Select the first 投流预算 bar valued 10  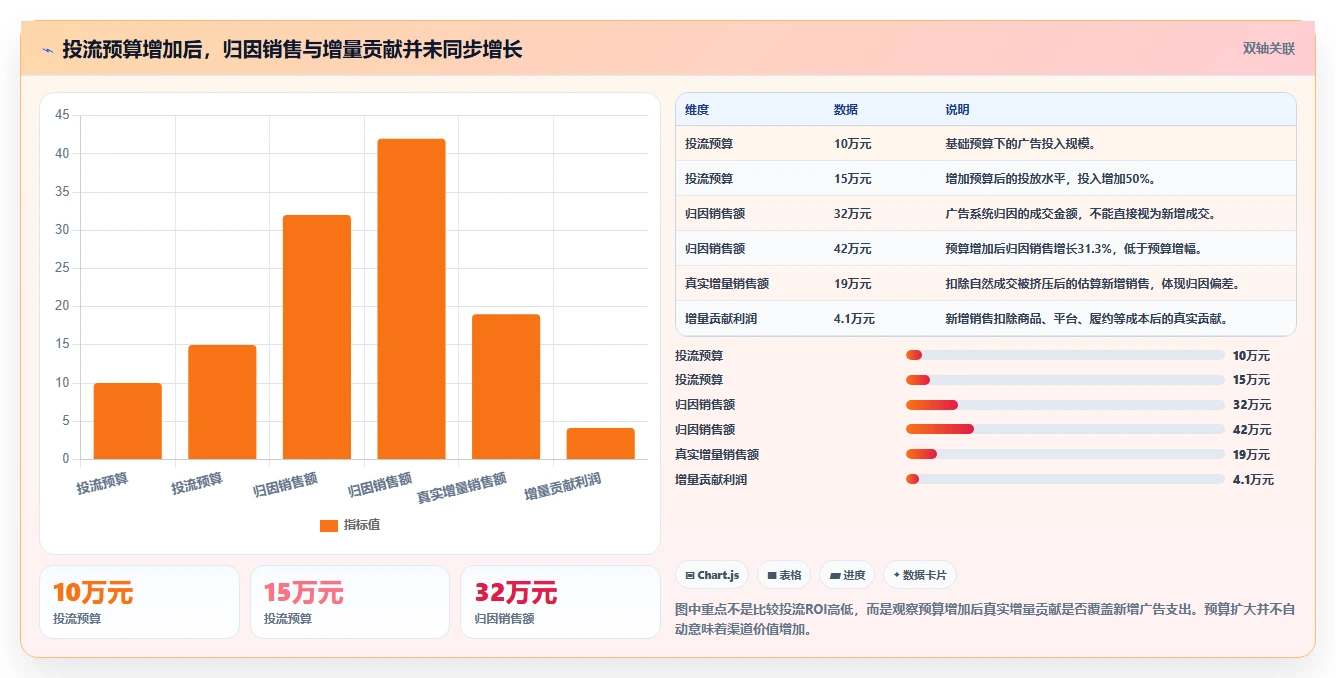(x=128, y=421)
